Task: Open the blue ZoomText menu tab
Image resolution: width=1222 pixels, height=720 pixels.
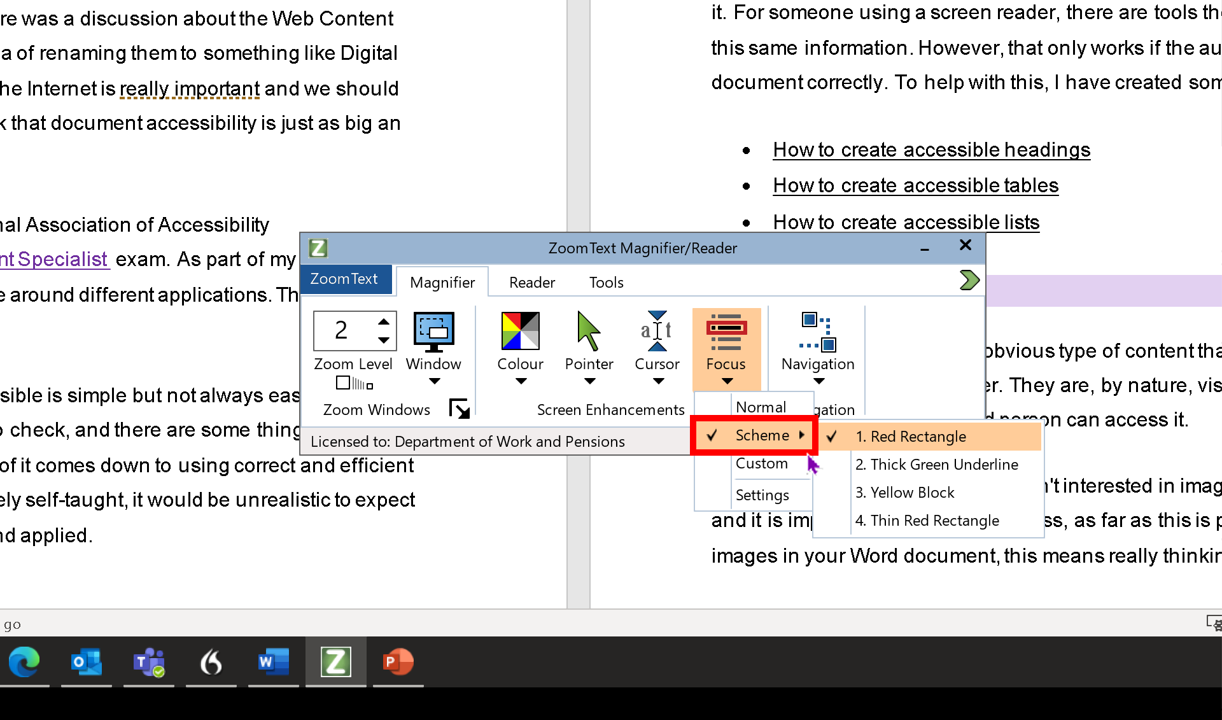Action: [x=344, y=279]
